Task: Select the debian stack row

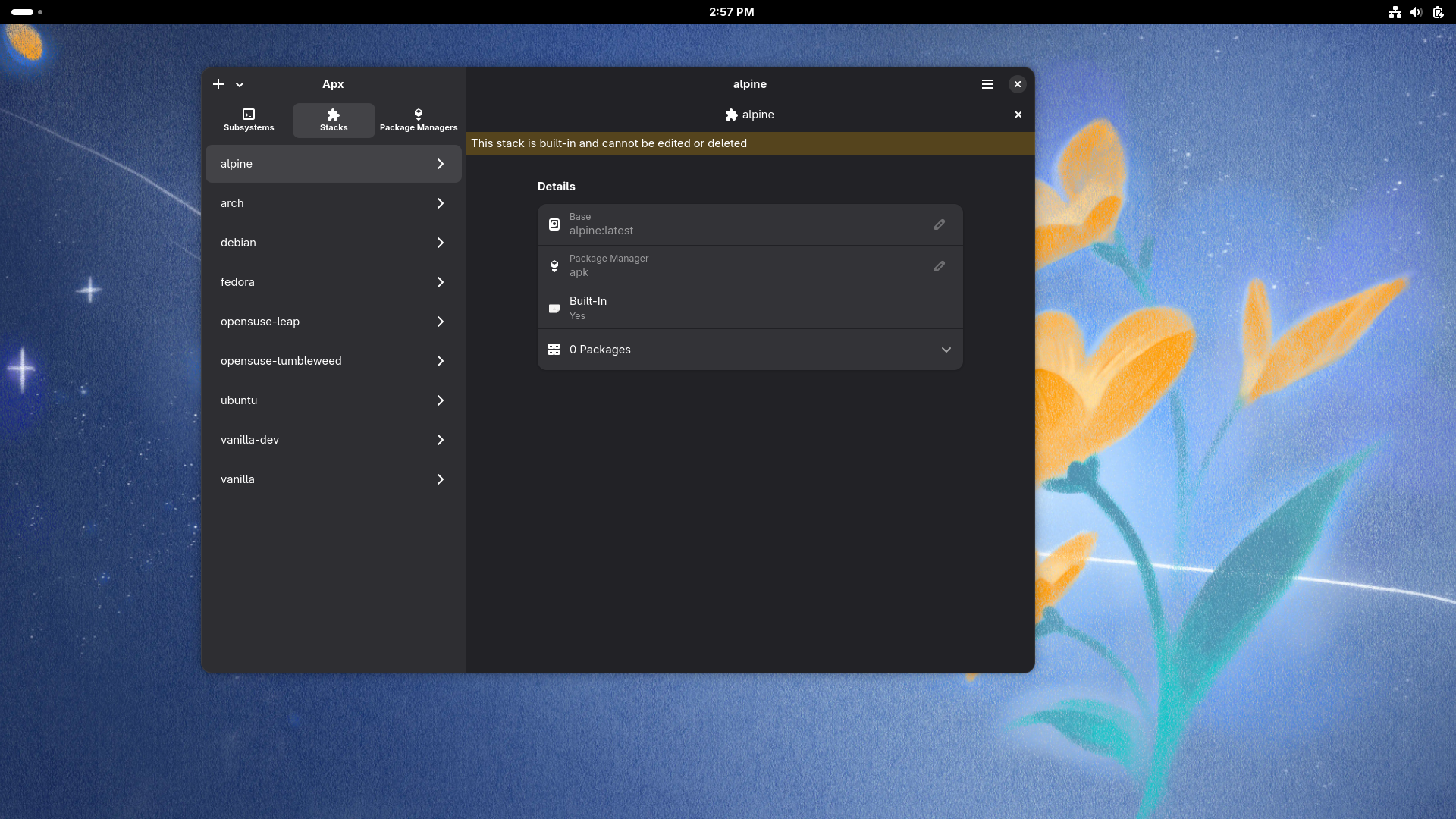Action: click(334, 243)
